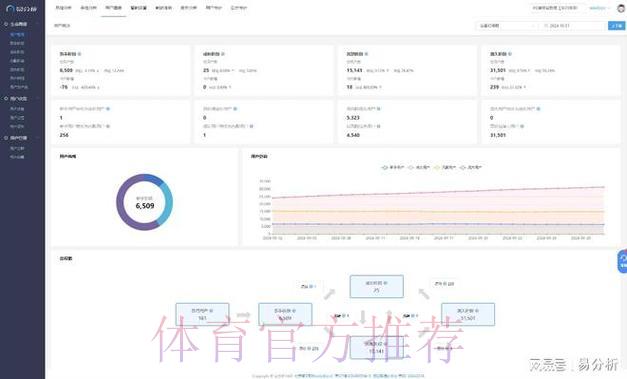Click the flow box showing 31,501
The image size is (627, 379).
pos(468,314)
